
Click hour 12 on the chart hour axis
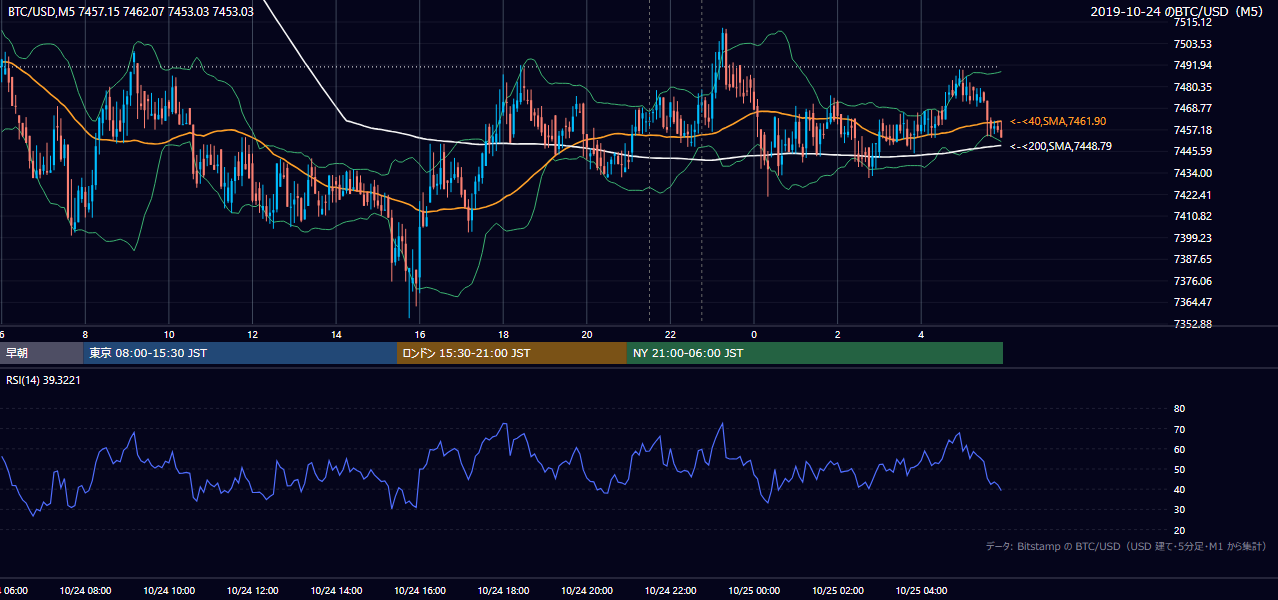tap(253, 334)
